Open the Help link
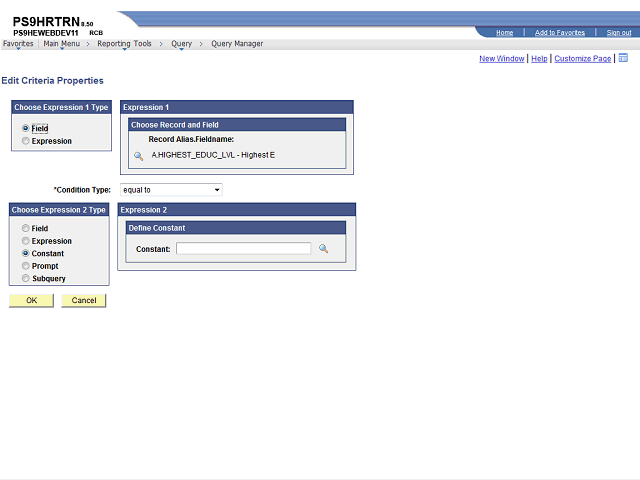Viewport: 640px width, 480px height. click(539, 59)
